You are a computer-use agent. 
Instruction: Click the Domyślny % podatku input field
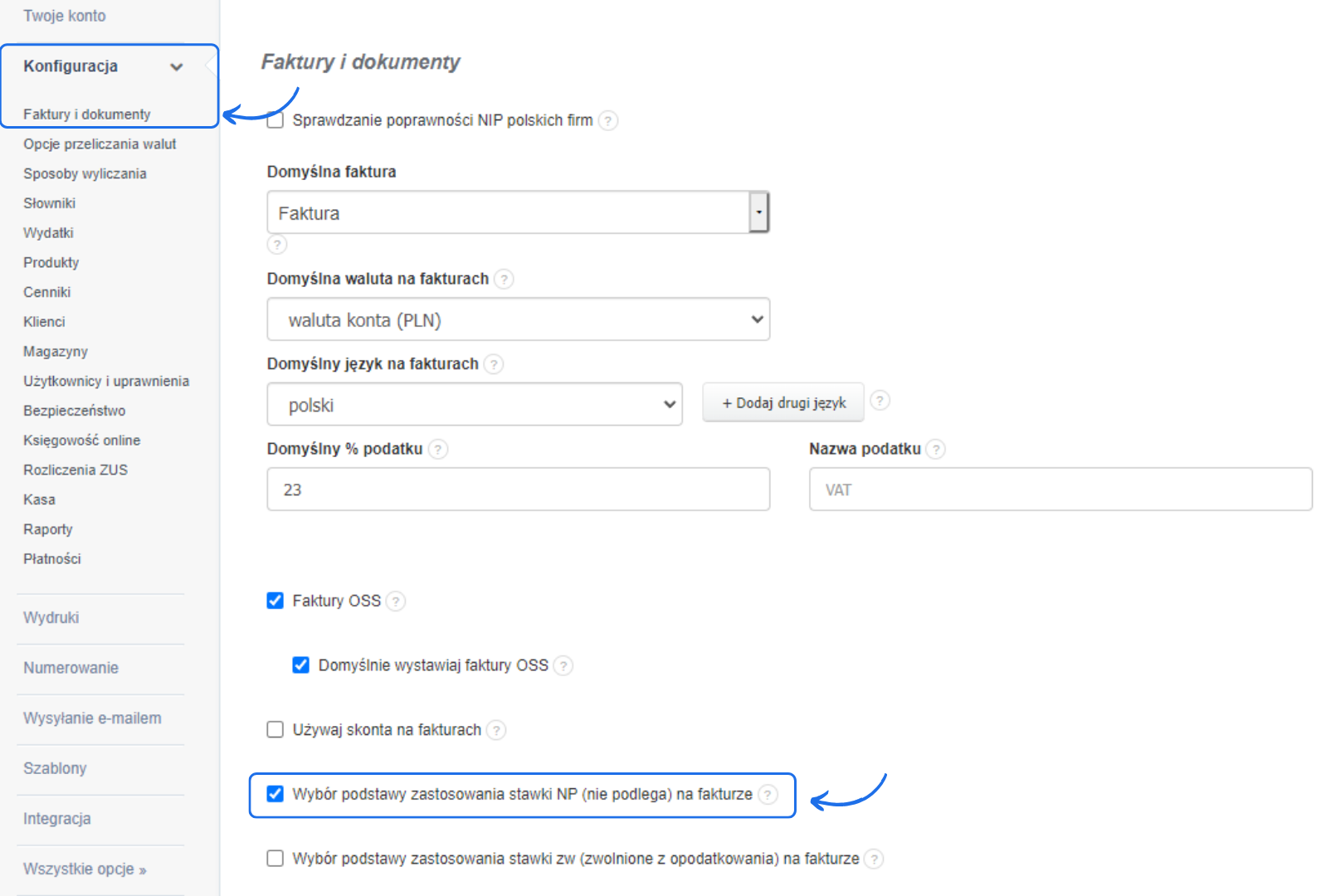[x=518, y=489]
